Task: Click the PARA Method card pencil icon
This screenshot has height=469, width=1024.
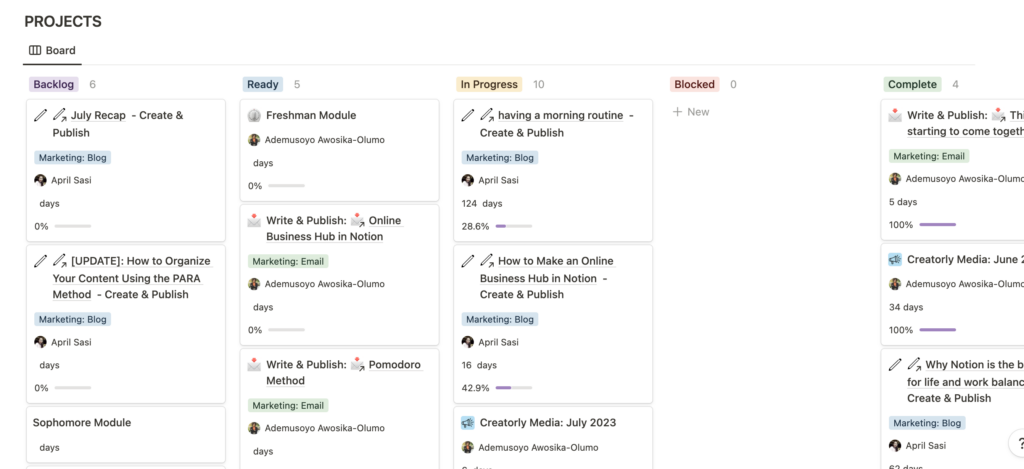Action: click(x=40, y=261)
